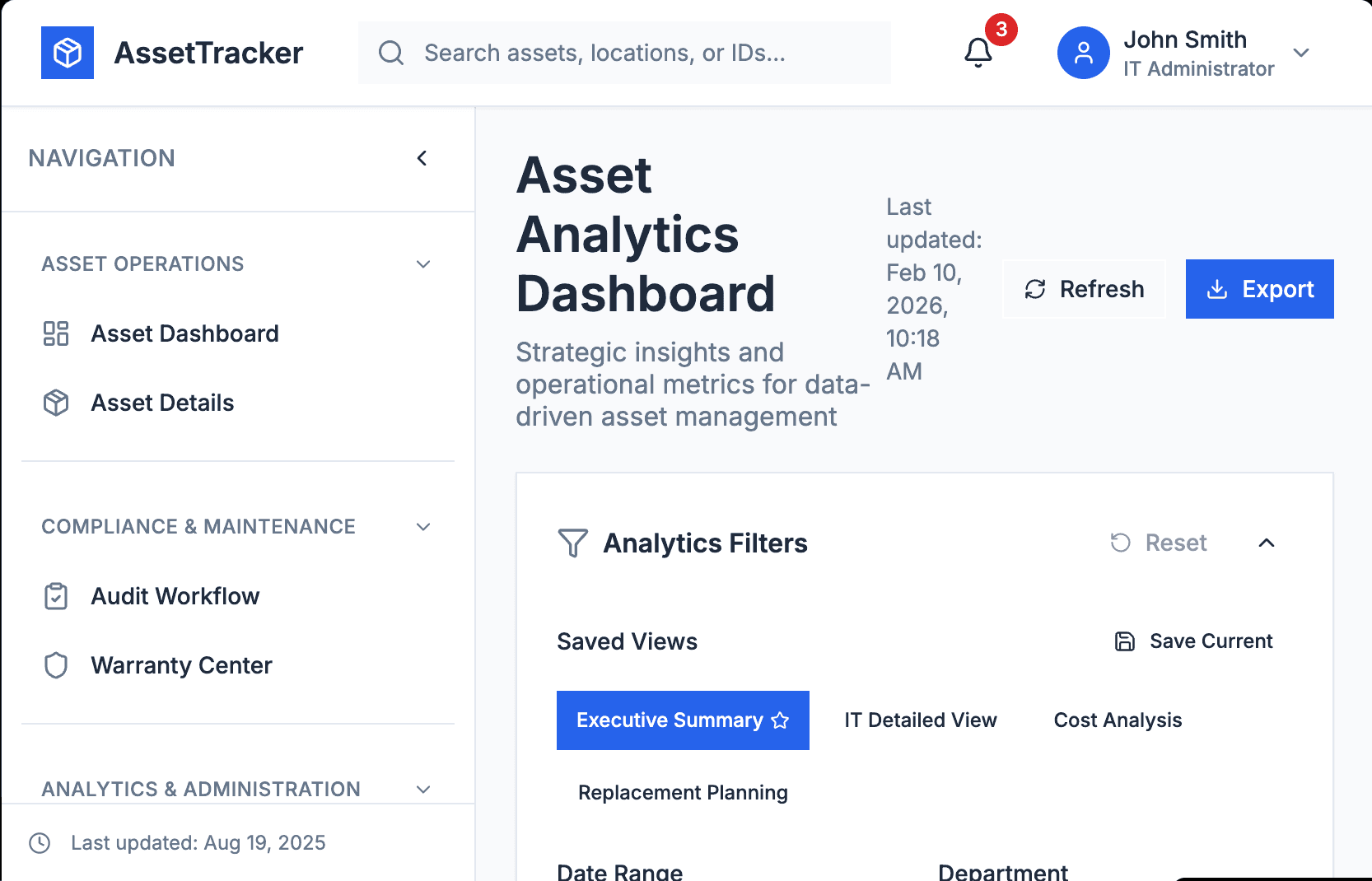Export the dashboard data
The height and width of the screenshot is (881, 1372).
[x=1259, y=289]
